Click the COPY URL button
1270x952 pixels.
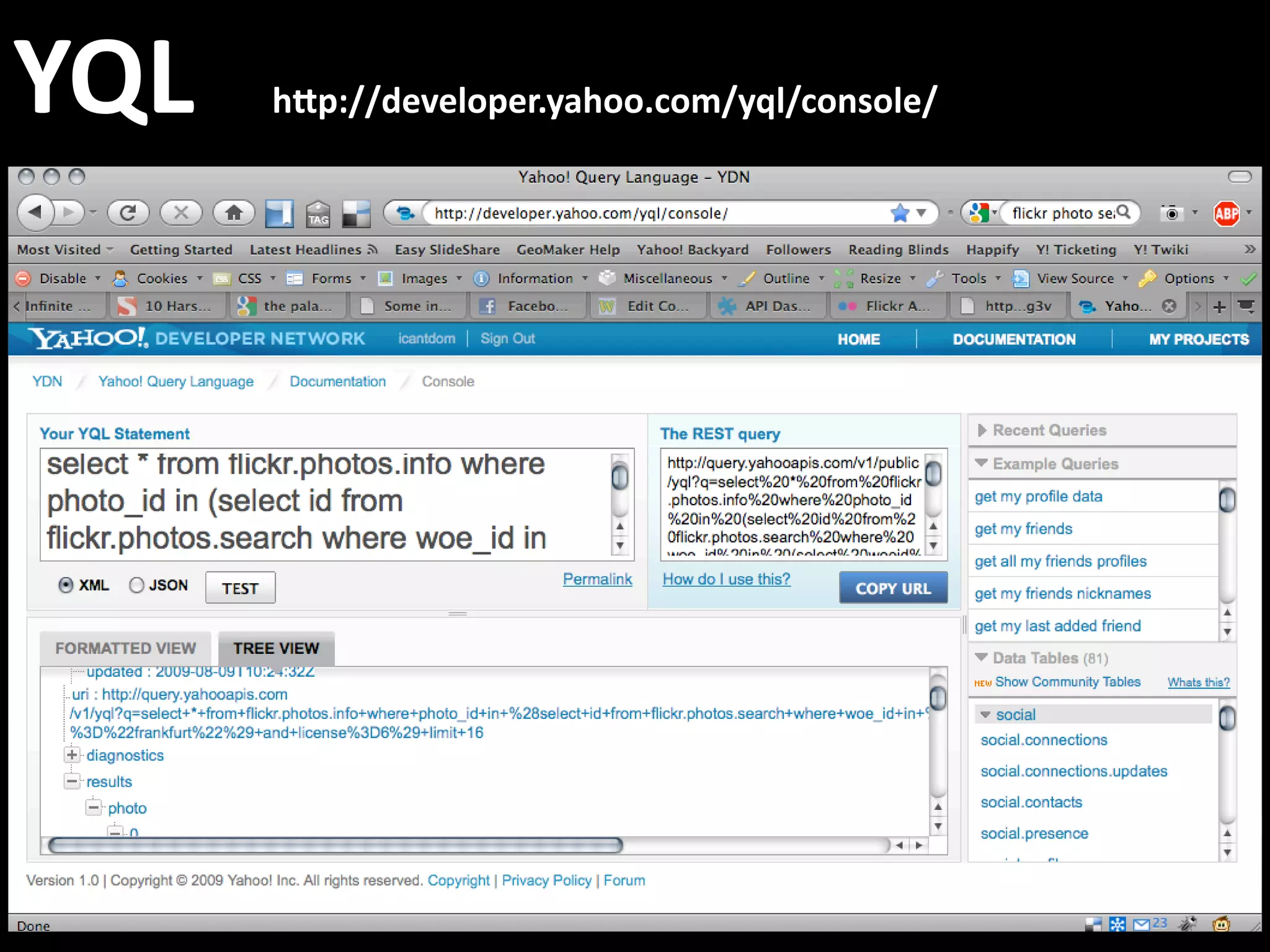click(x=893, y=588)
